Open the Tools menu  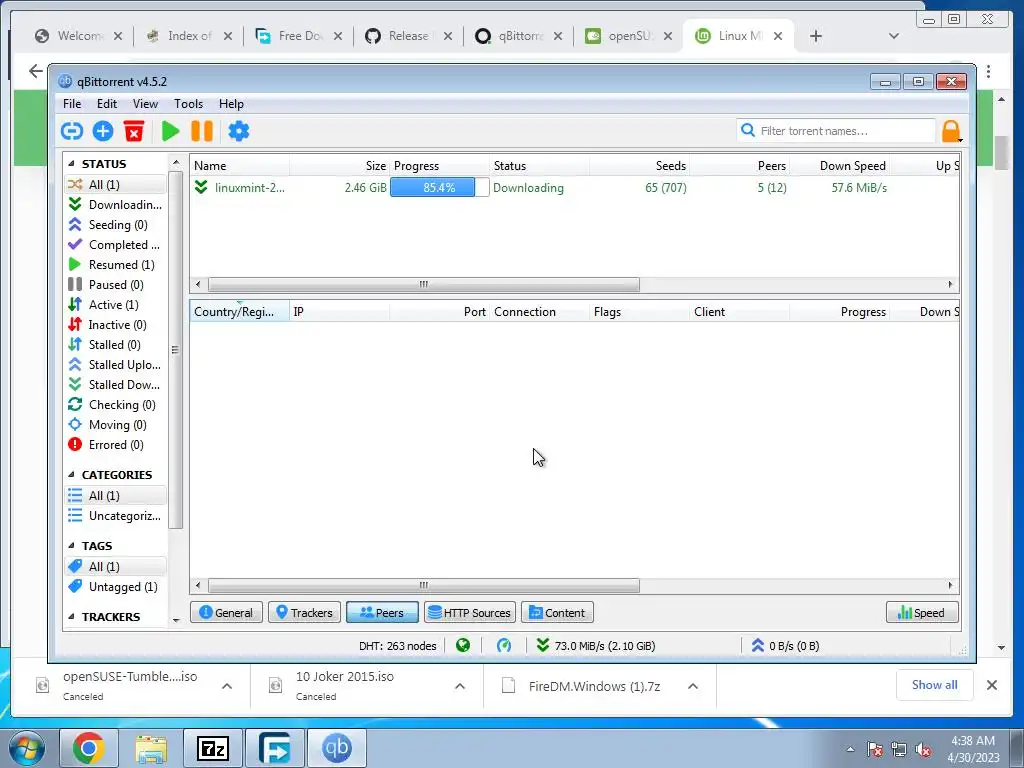point(188,104)
